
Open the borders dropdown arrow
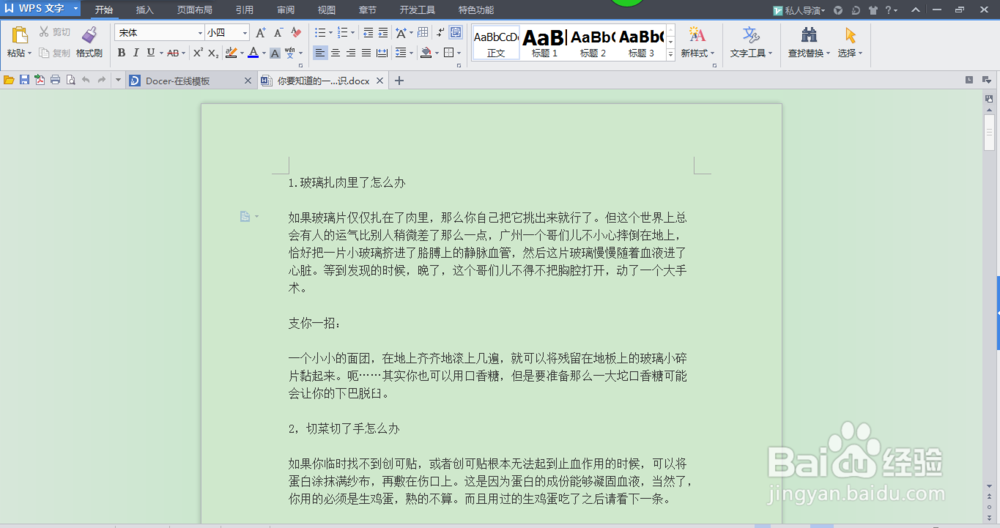point(459,53)
